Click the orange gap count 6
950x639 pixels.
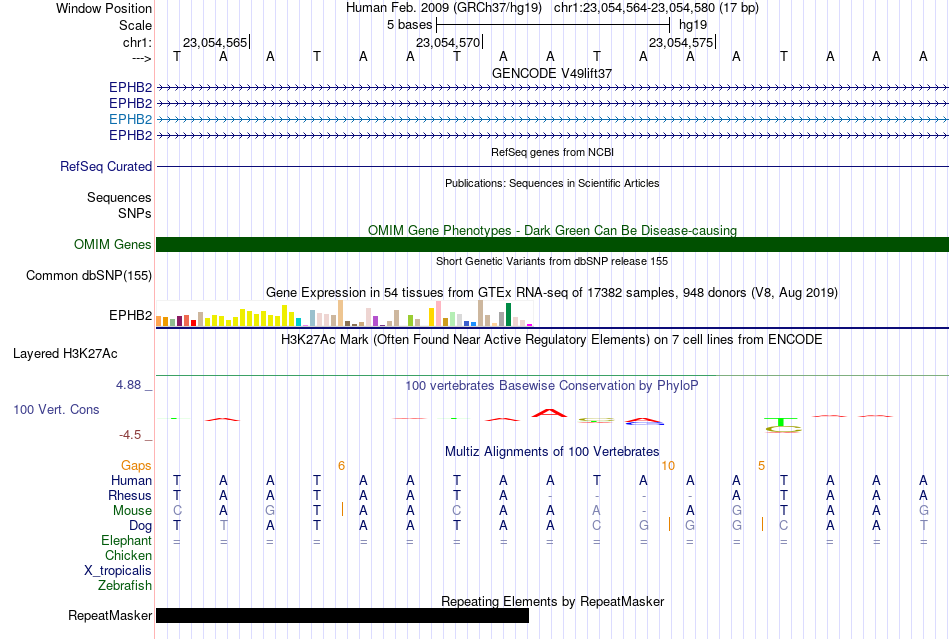point(342,465)
